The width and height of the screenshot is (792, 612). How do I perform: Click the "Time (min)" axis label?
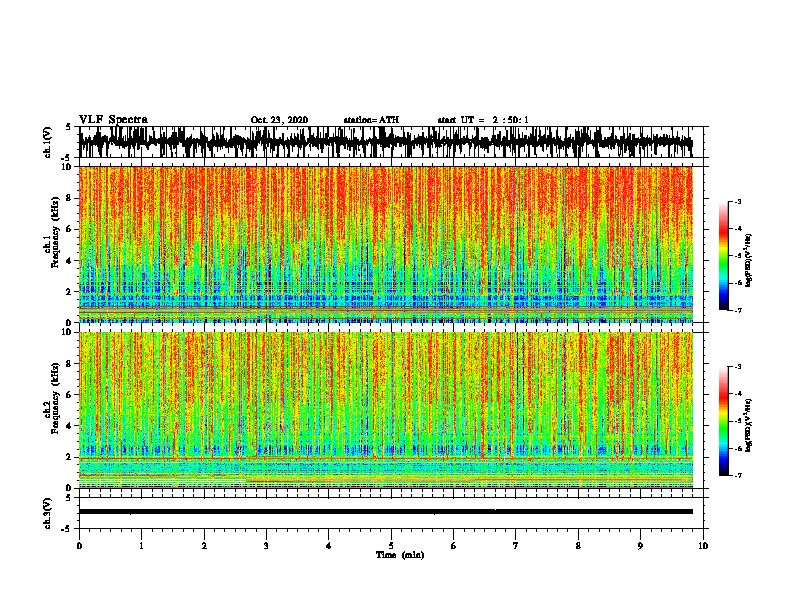400,555
